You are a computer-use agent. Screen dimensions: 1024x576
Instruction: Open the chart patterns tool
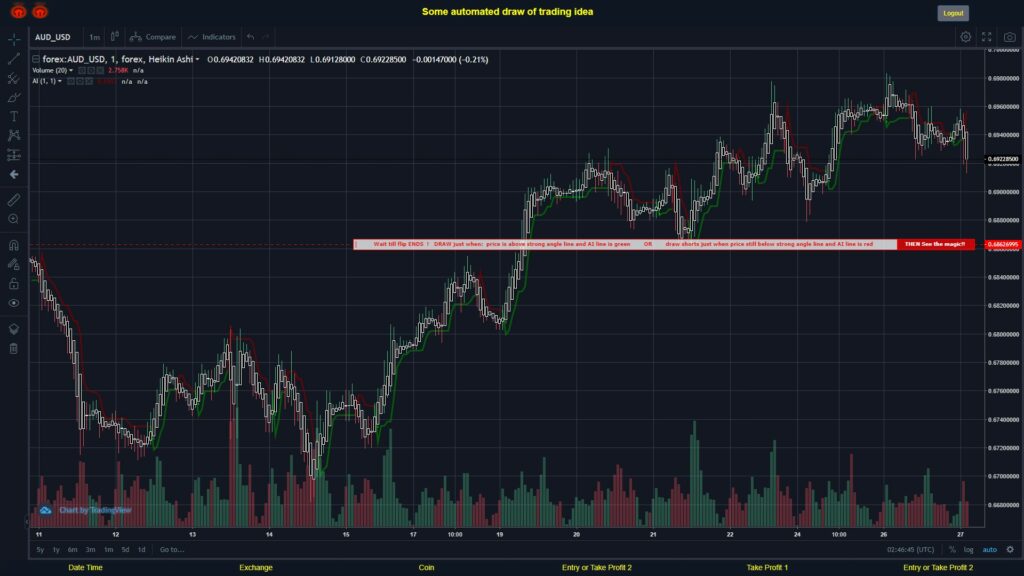[x=14, y=135]
